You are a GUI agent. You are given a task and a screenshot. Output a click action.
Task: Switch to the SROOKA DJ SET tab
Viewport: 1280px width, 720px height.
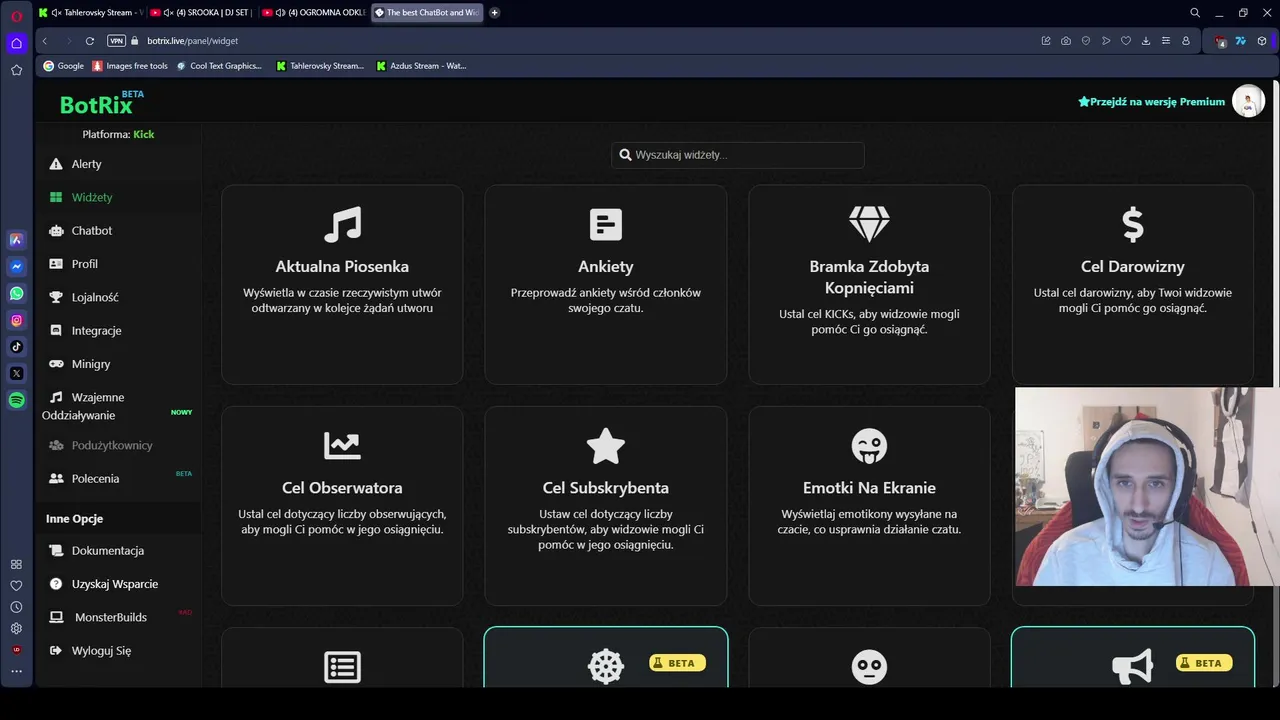tap(201, 13)
